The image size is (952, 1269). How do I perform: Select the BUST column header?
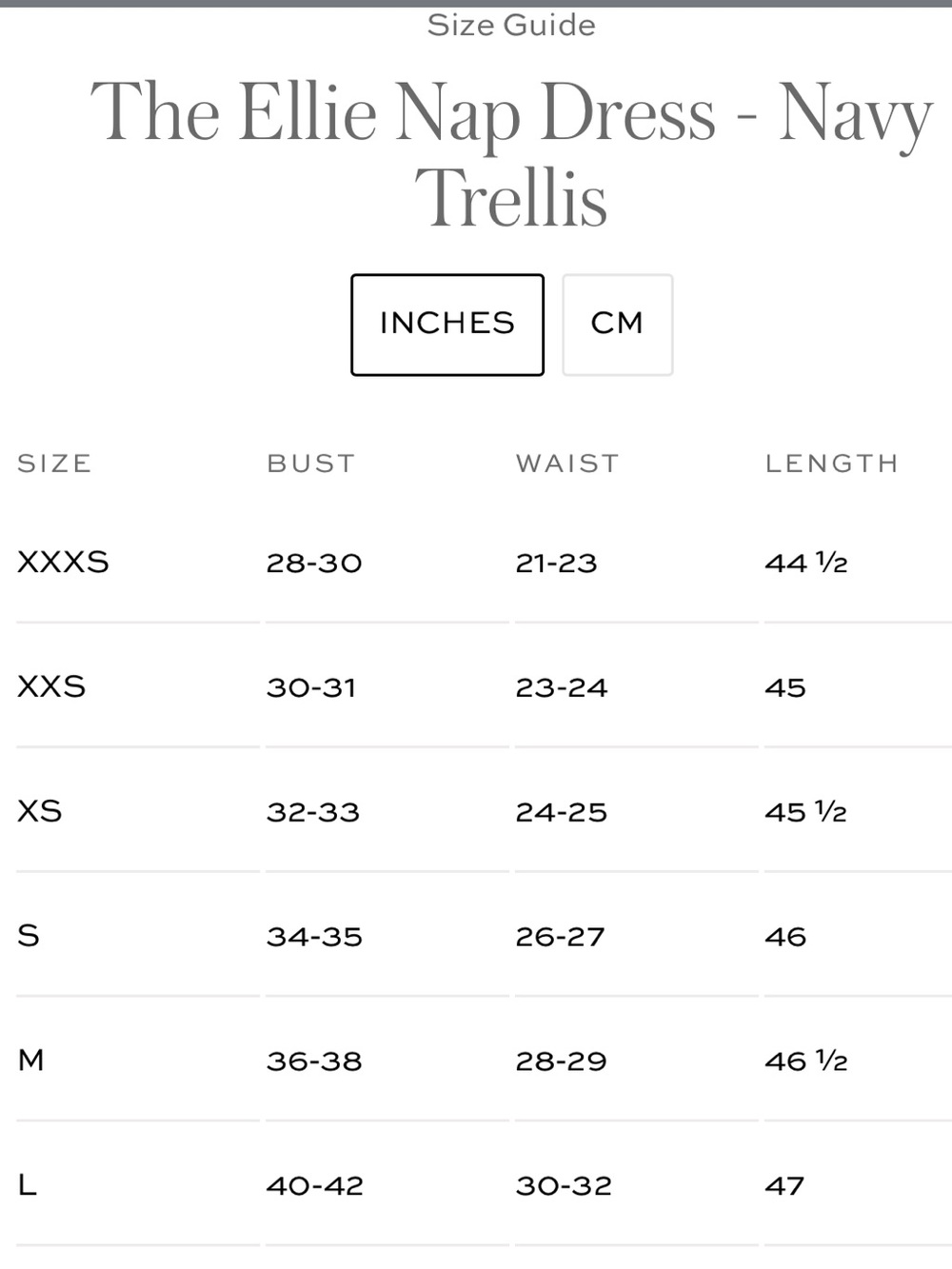click(x=311, y=464)
